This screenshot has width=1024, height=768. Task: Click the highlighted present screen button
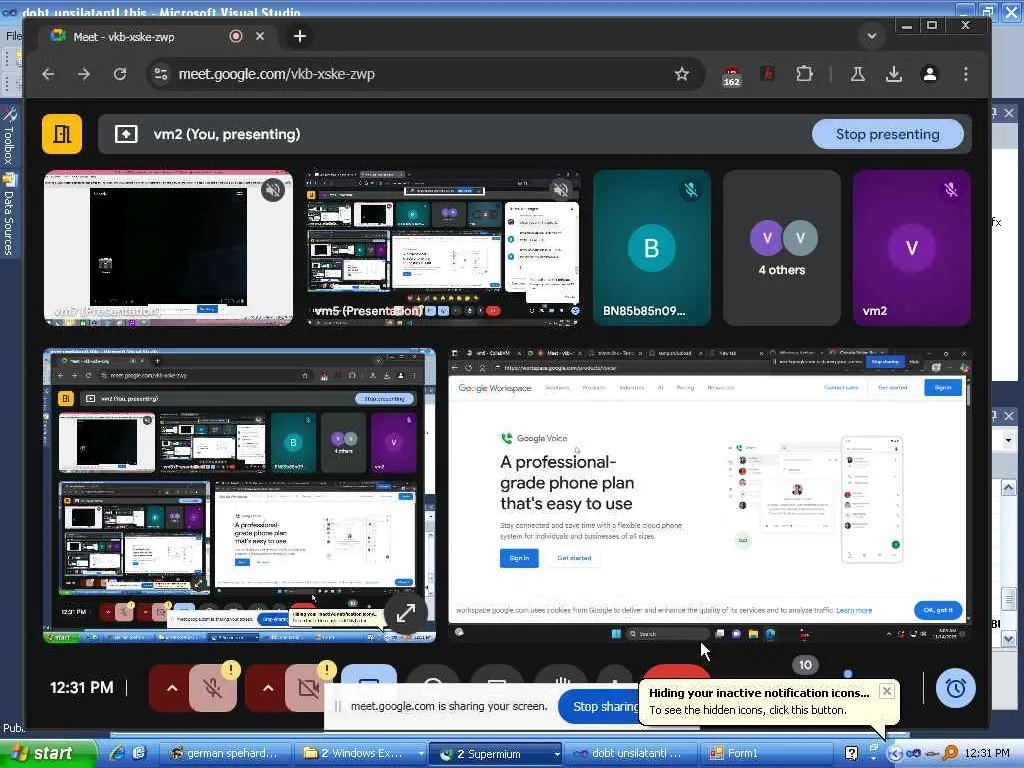click(368, 674)
